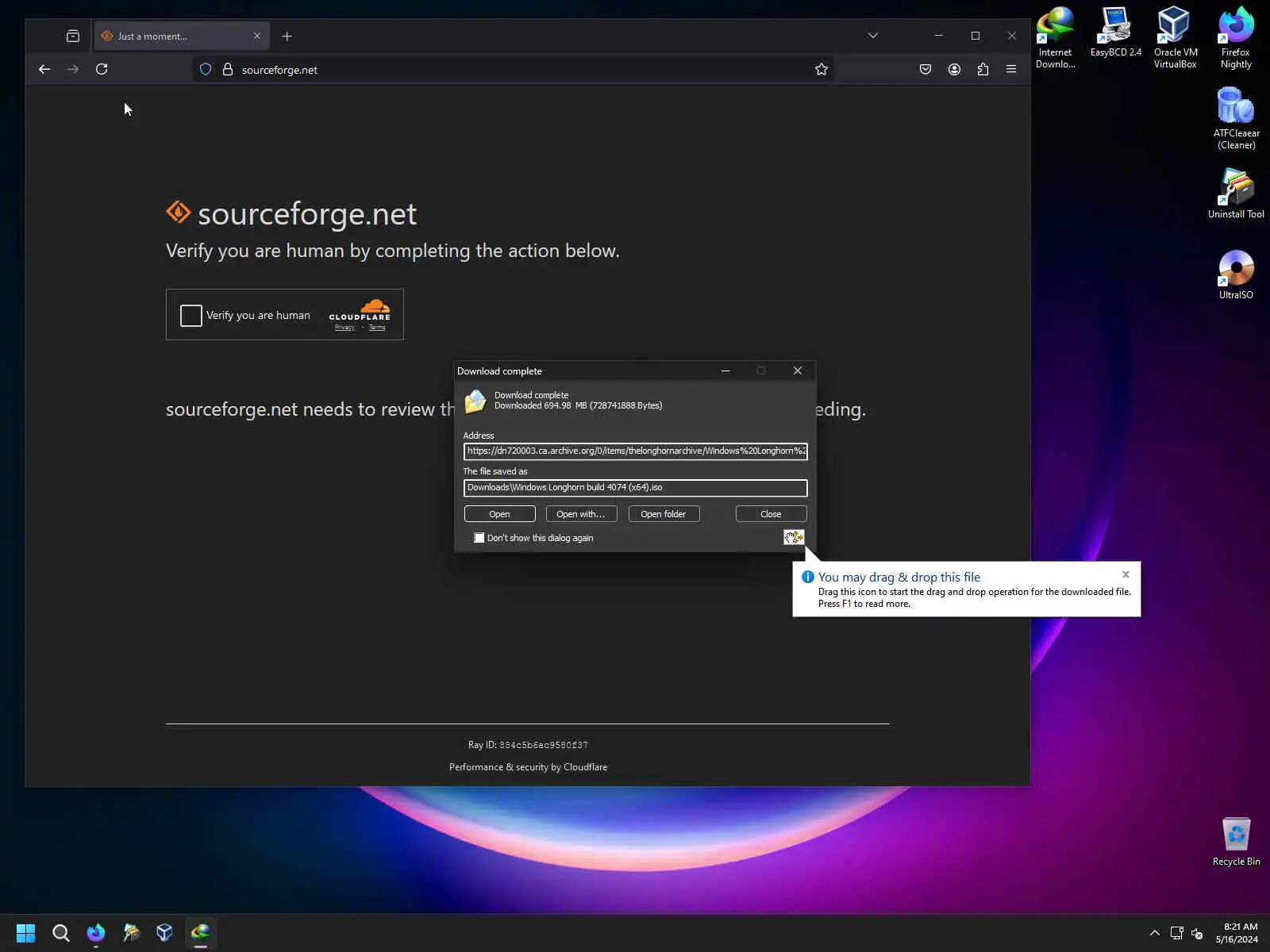The image size is (1270, 952).
Task: Click the Open button in download dialog
Action: [x=500, y=514]
